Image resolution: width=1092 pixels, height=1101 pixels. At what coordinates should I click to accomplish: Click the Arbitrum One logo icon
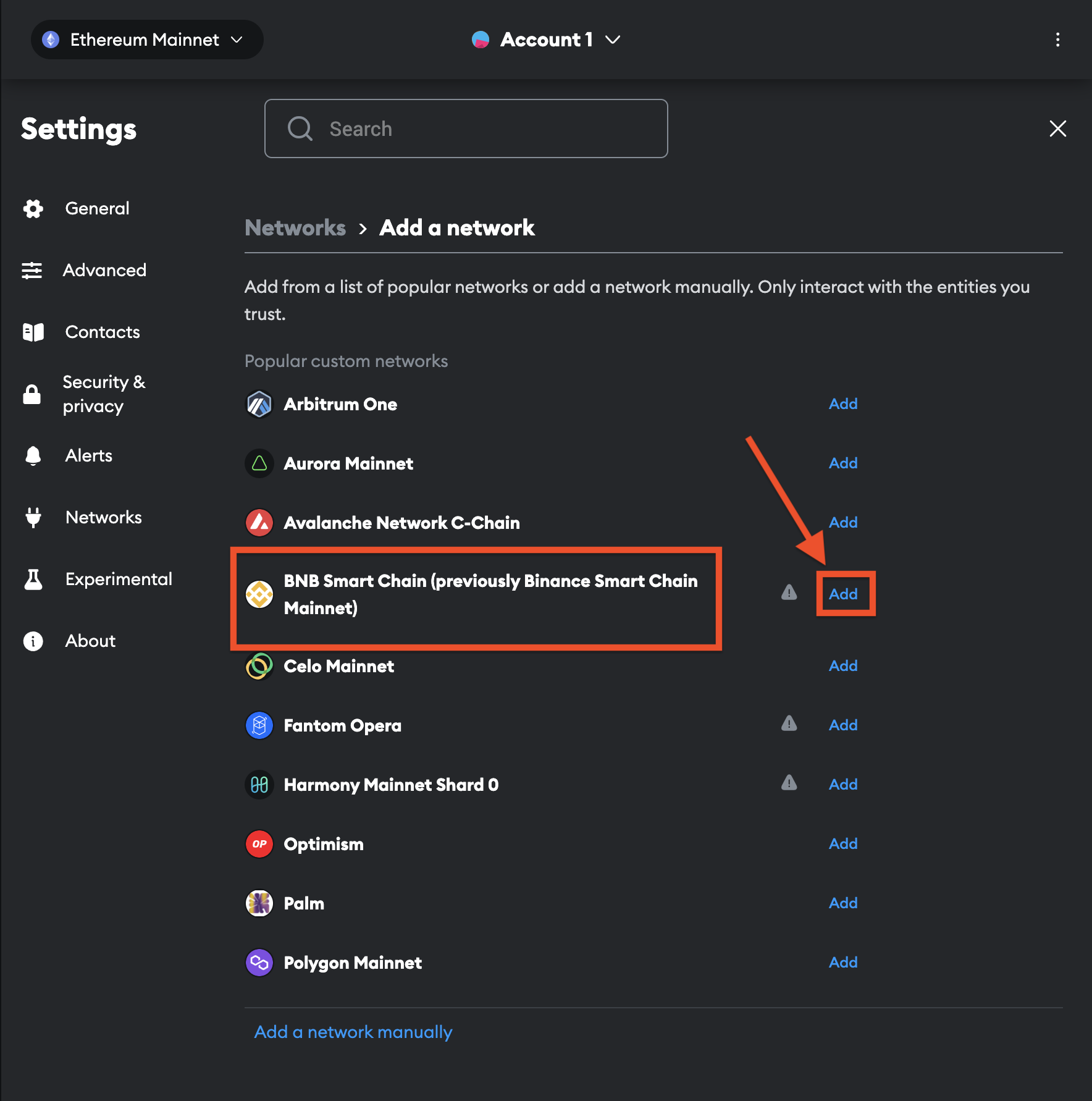click(x=259, y=404)
